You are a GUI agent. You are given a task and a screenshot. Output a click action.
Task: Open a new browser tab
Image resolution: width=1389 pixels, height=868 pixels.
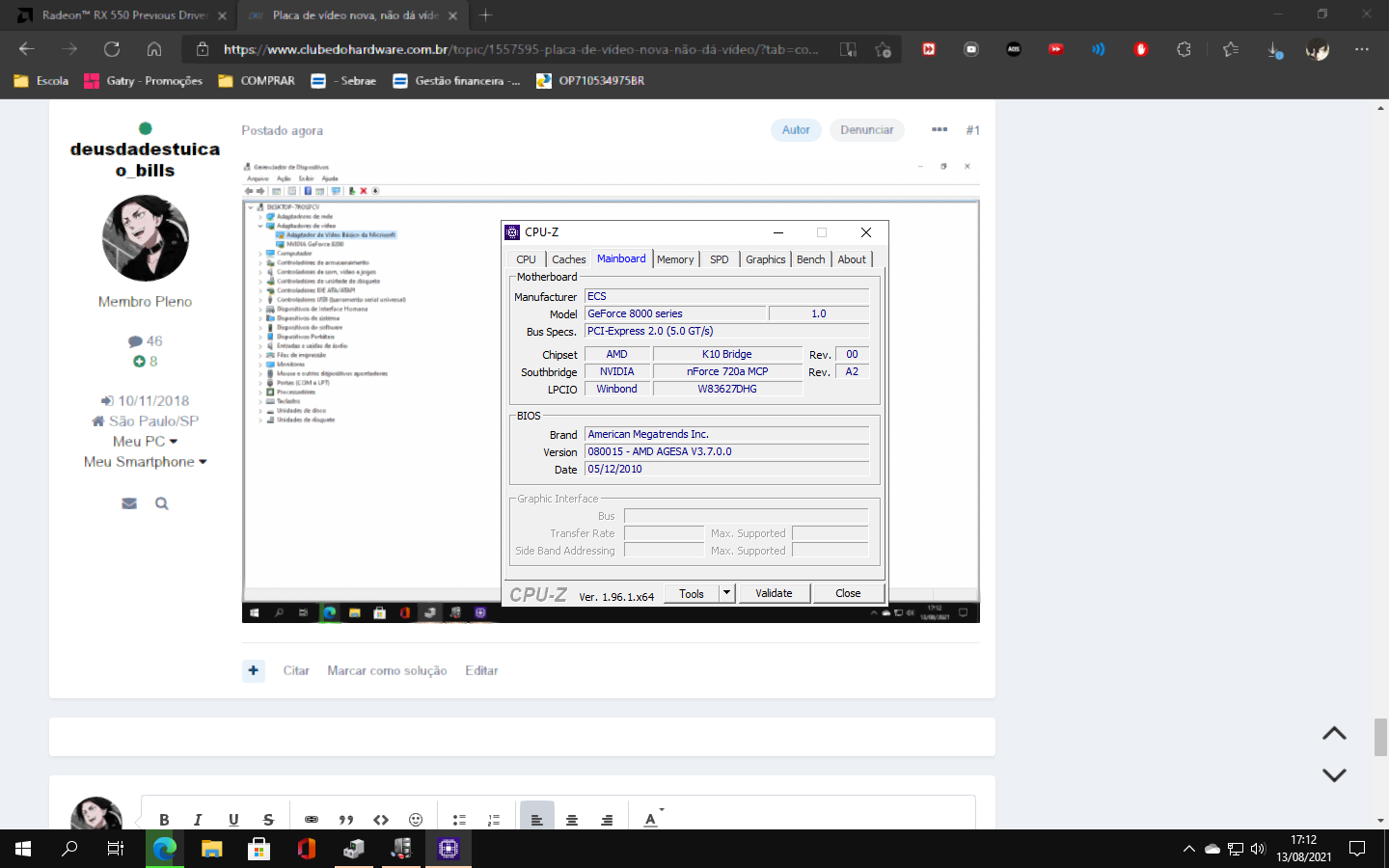click(x=486, y=15)
